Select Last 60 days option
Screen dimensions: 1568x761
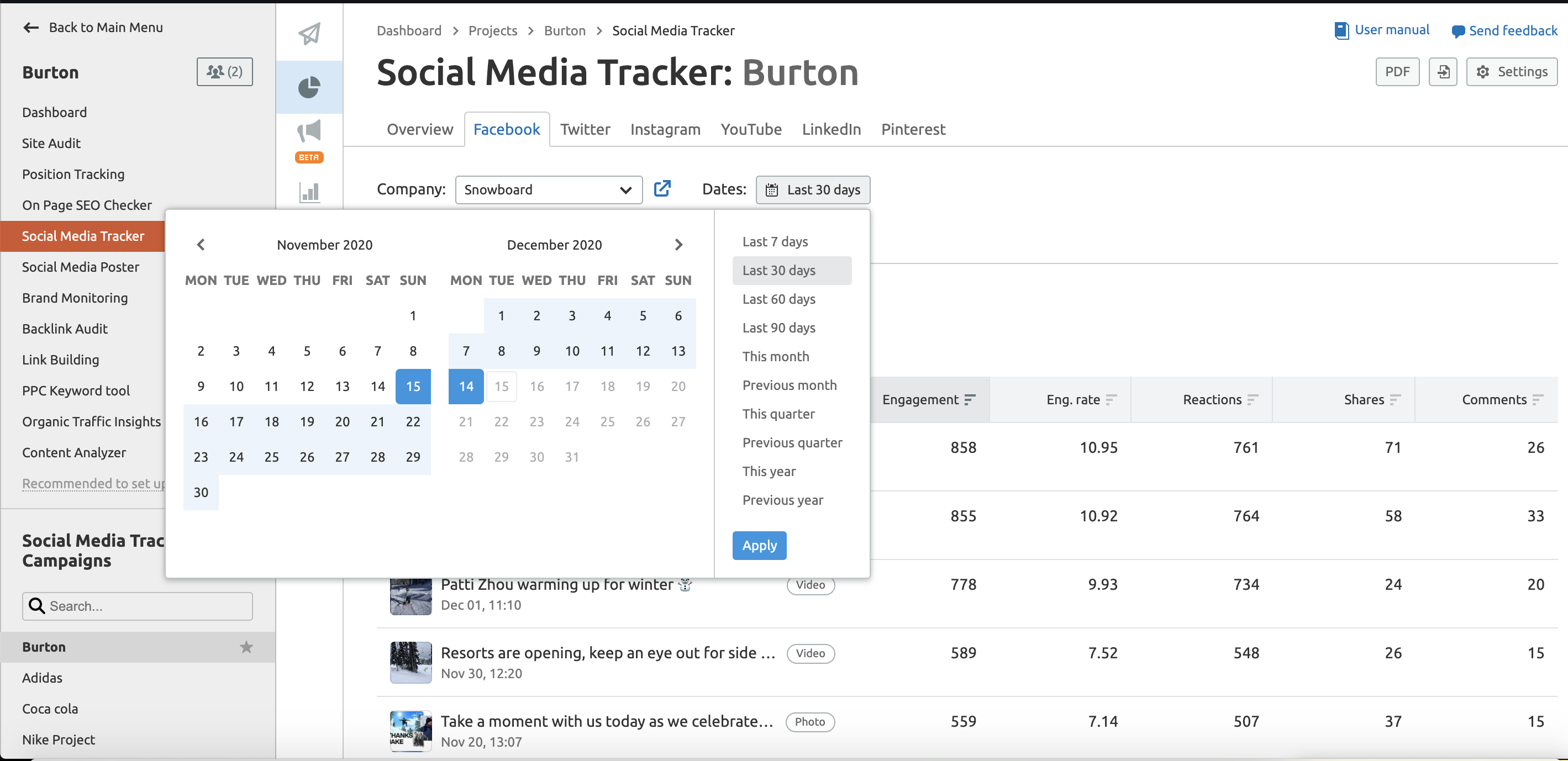(x=779, y=298)
